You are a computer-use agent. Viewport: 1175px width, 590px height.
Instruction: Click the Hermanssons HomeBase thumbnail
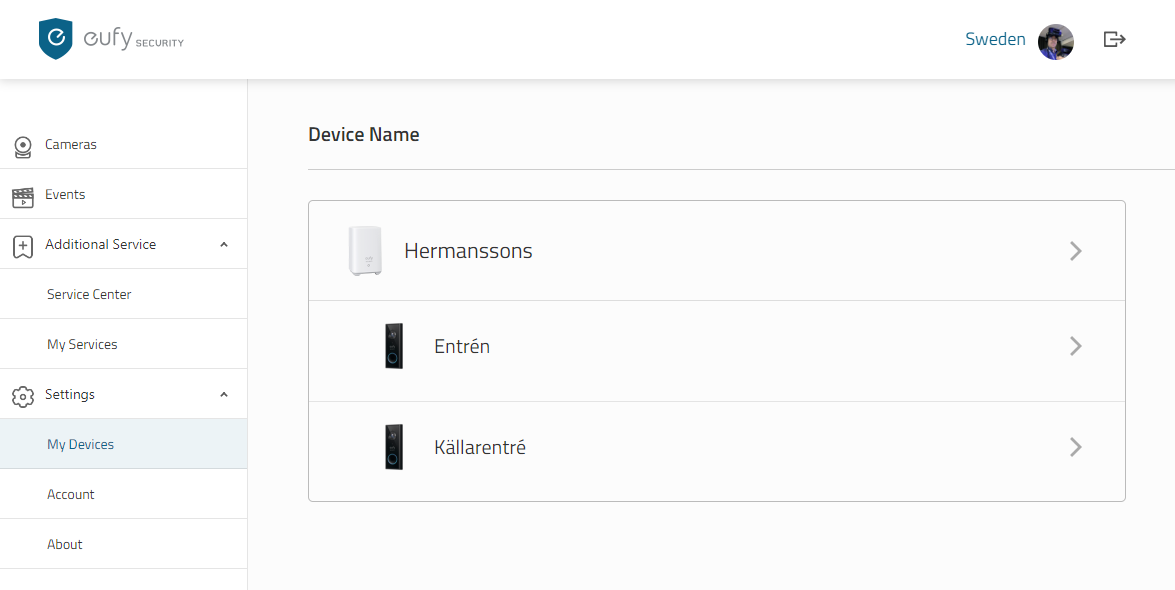(x=366, y=250)
